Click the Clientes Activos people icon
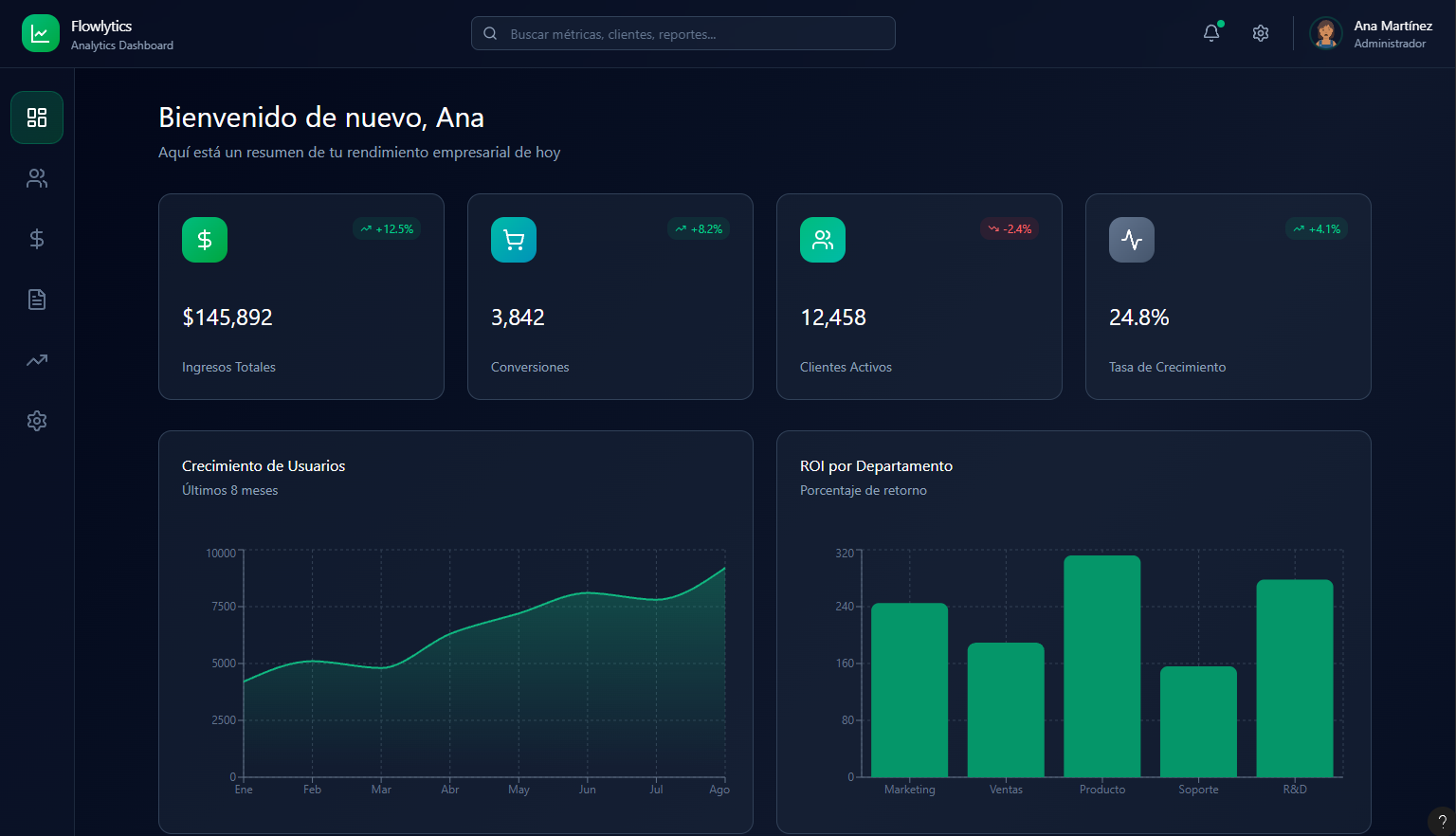The width and height of the screenshot is (1456, 836). [823, 240]
